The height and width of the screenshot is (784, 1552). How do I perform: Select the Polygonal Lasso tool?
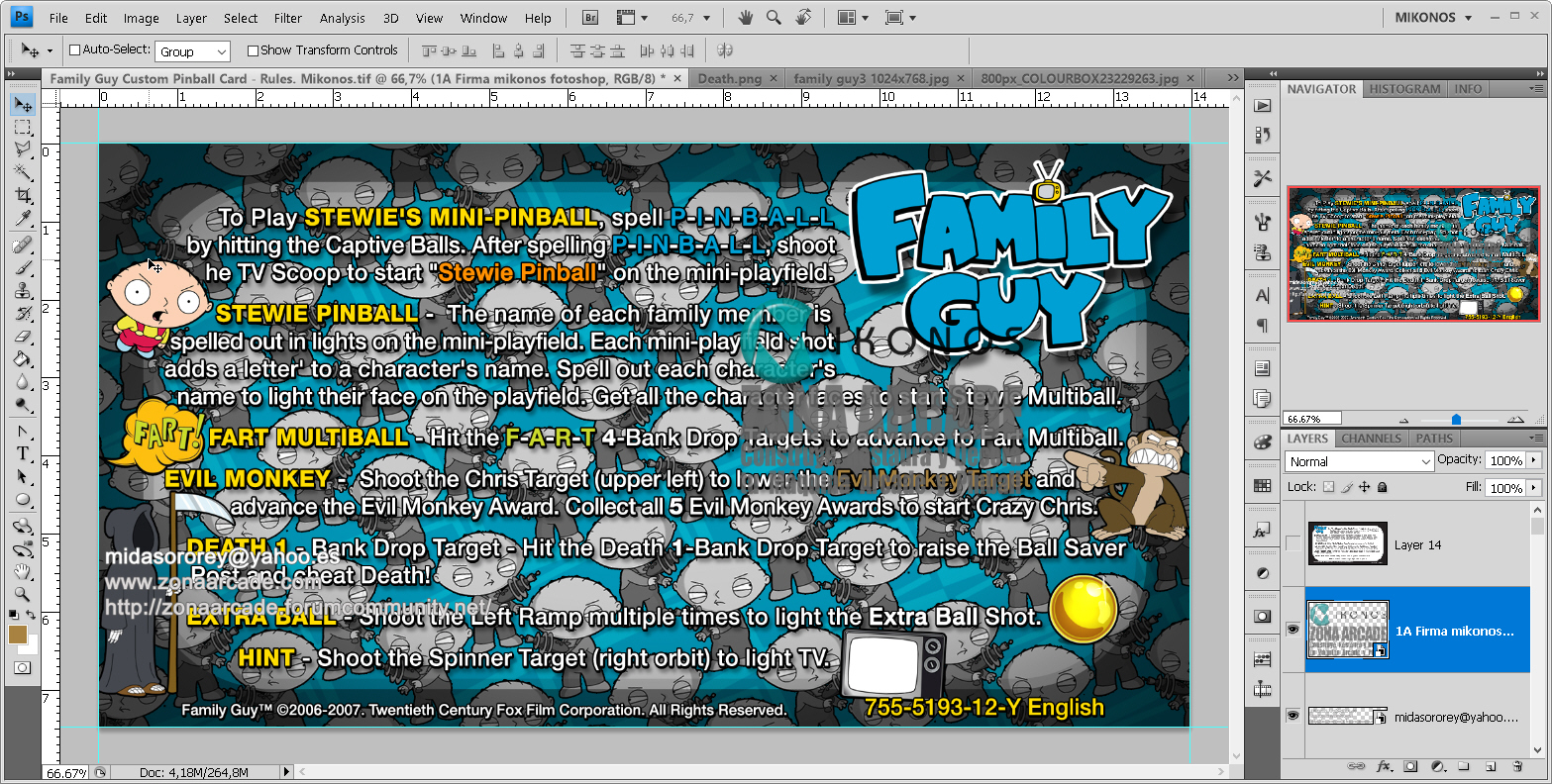click(23, 150)
